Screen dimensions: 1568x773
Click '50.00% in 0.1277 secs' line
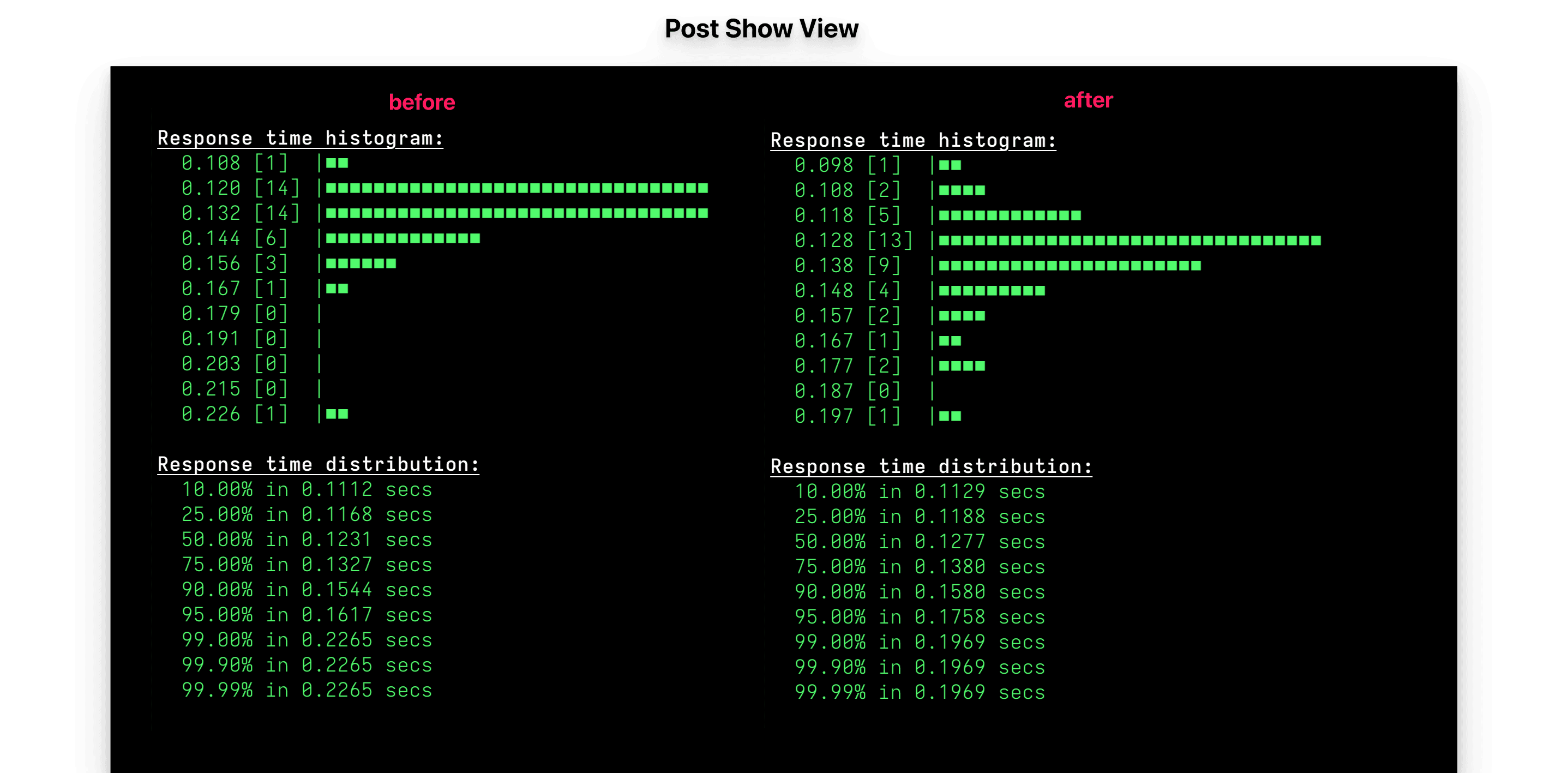pos(920,541)
